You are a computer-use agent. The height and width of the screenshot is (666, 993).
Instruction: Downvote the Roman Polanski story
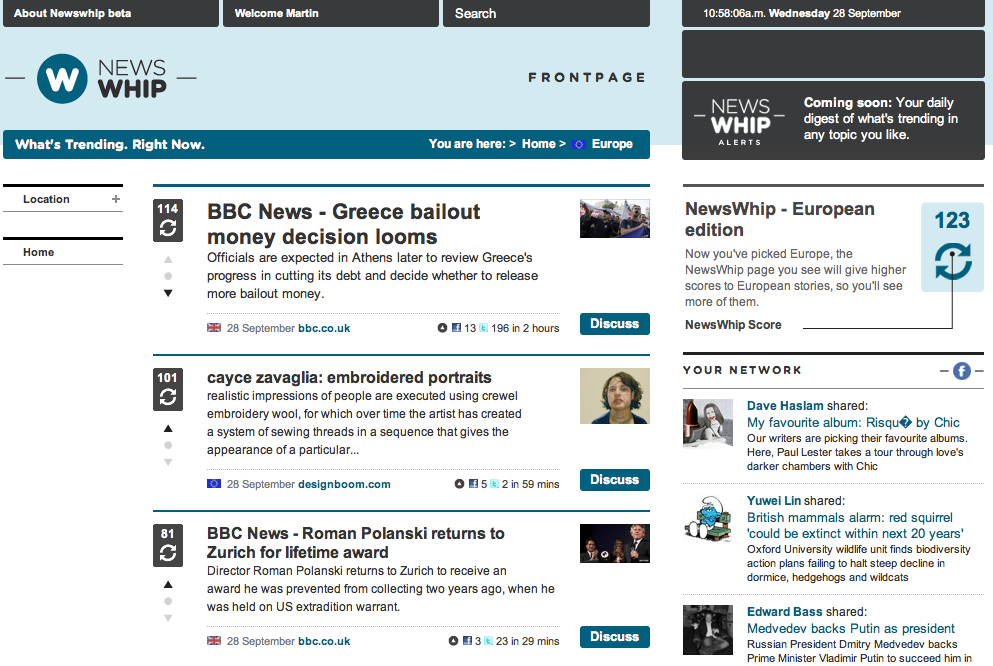[168, 618]
